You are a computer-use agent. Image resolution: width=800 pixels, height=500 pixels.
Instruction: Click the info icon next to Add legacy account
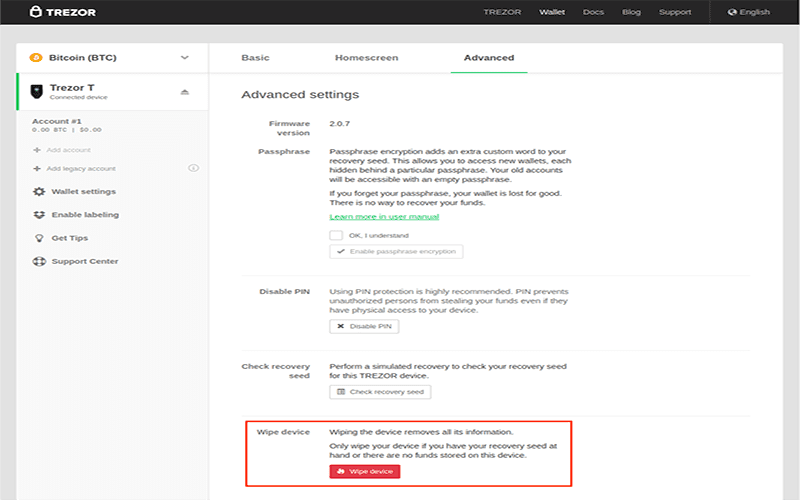pyautogui.click(x=193, y=168)
